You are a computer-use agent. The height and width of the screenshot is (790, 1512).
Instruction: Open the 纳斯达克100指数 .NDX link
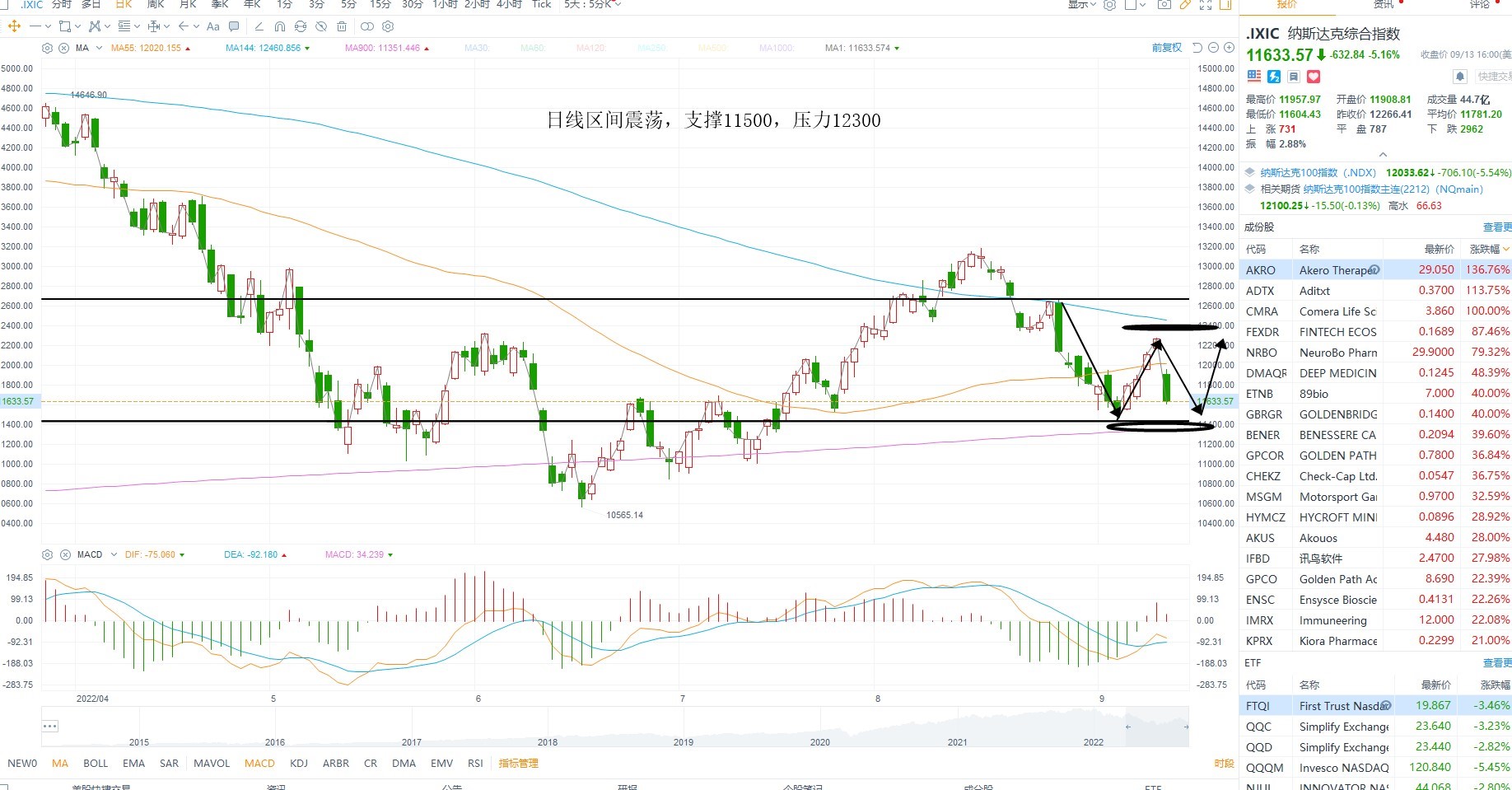pyautogui.click(x=1318, y=173)
